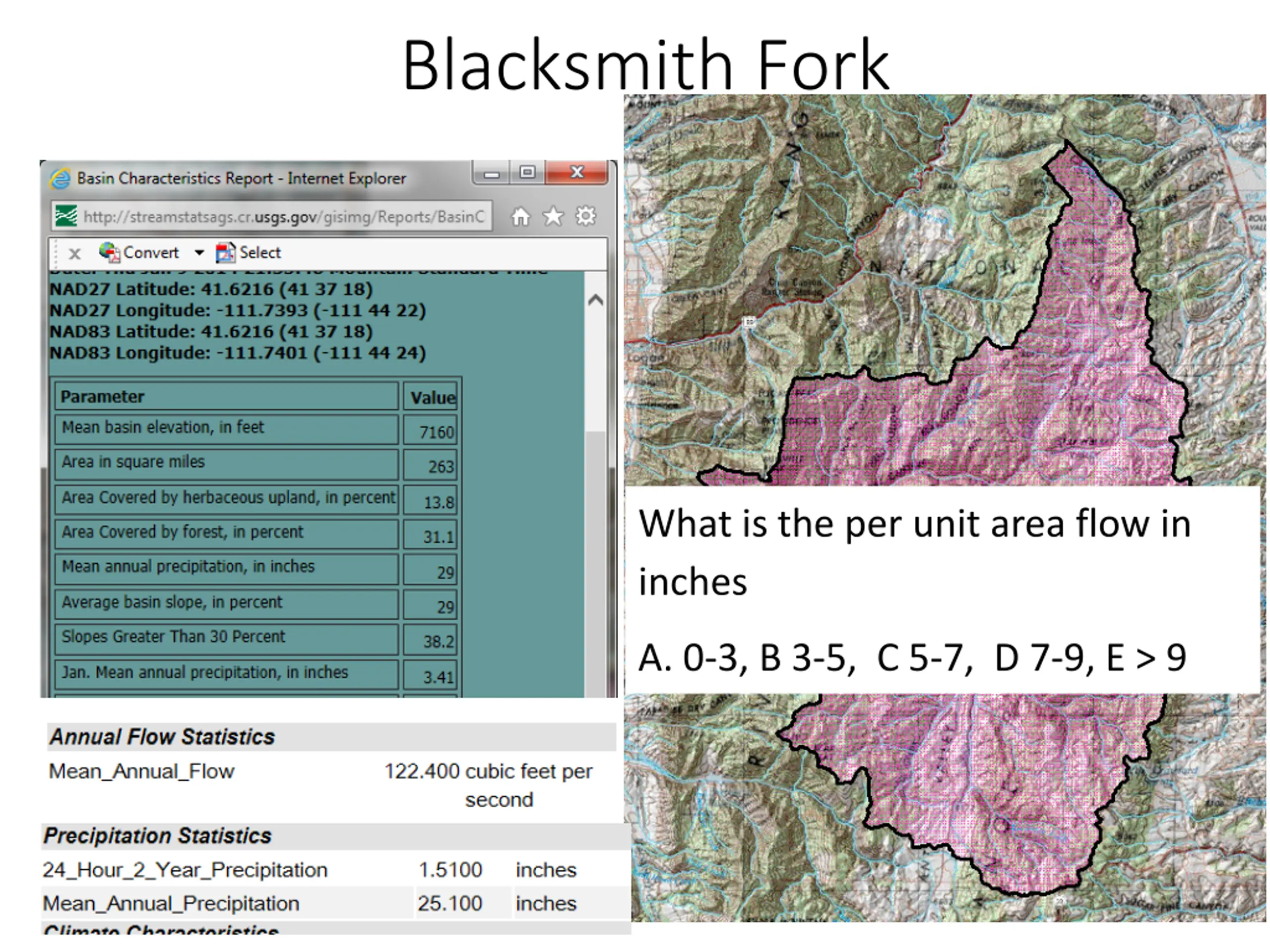Image resolution: width=1270 pixels, height=952 pixels.
Task: Click the Select PDF toolbar button
Action: coord(249,252)
